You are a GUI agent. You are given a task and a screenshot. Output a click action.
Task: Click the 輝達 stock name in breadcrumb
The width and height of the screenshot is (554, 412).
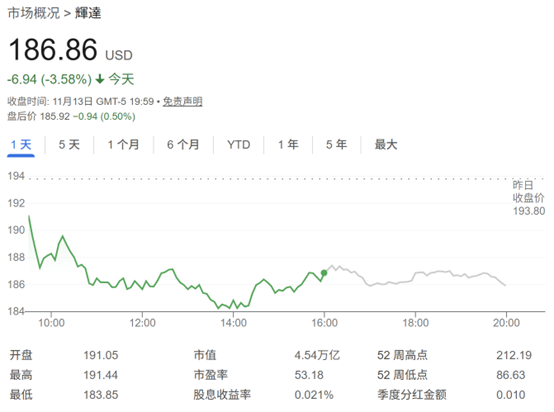[88, 13]
